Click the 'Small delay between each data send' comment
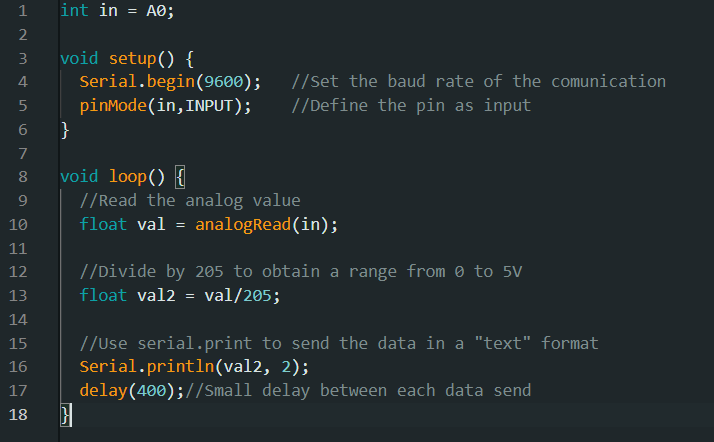 (x=358, y=391)
